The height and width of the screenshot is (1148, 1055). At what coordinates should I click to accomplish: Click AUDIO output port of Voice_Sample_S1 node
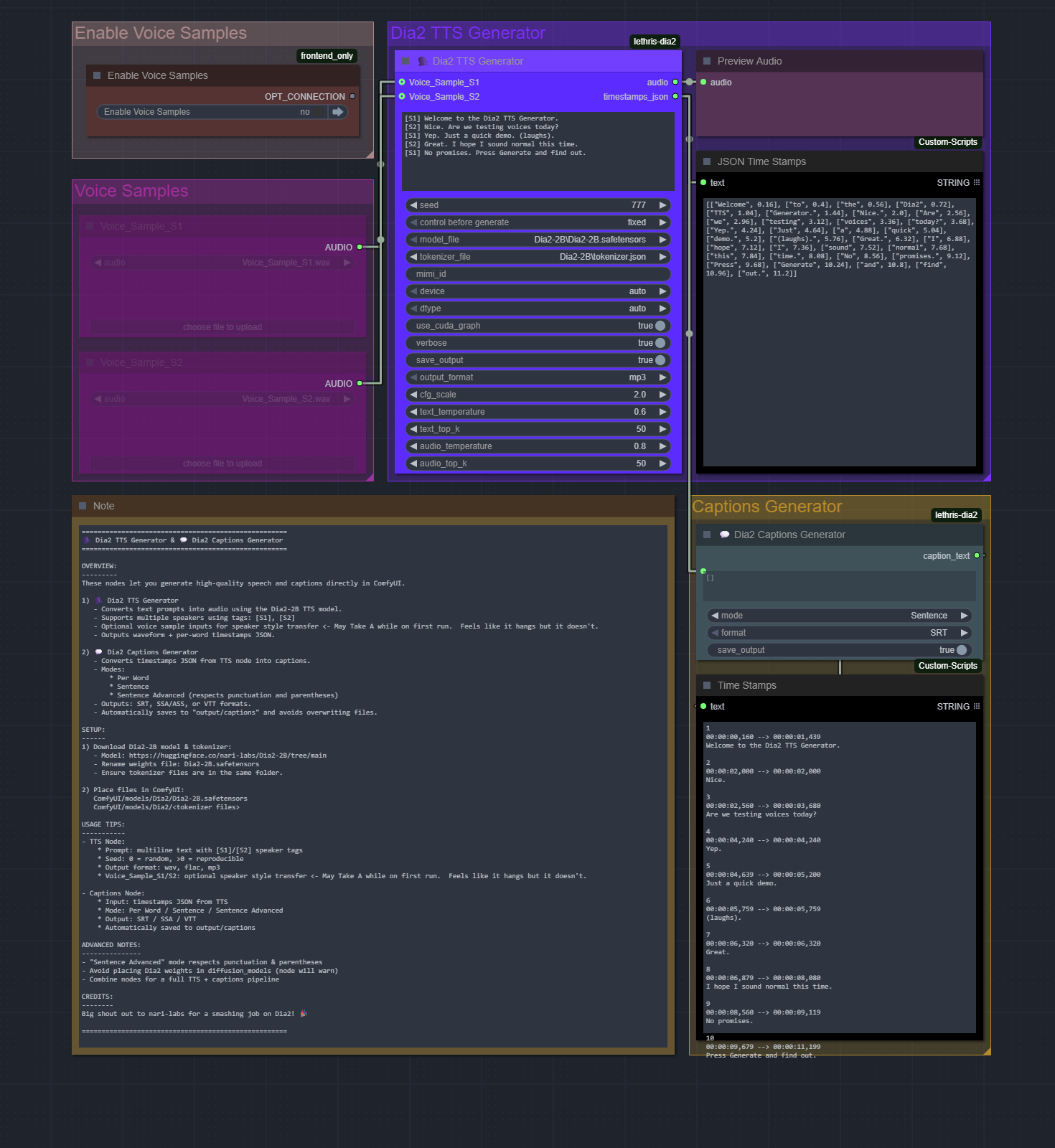(x=360, y=247)
